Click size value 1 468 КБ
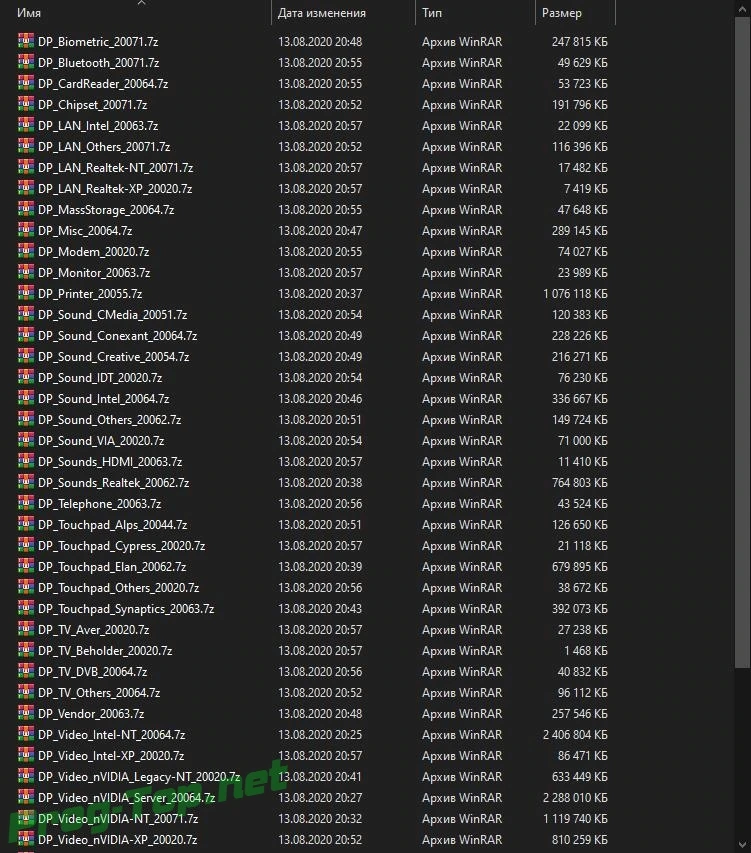Image resolution: width=751 pixels, height=853 pixels. coord(586,651)
